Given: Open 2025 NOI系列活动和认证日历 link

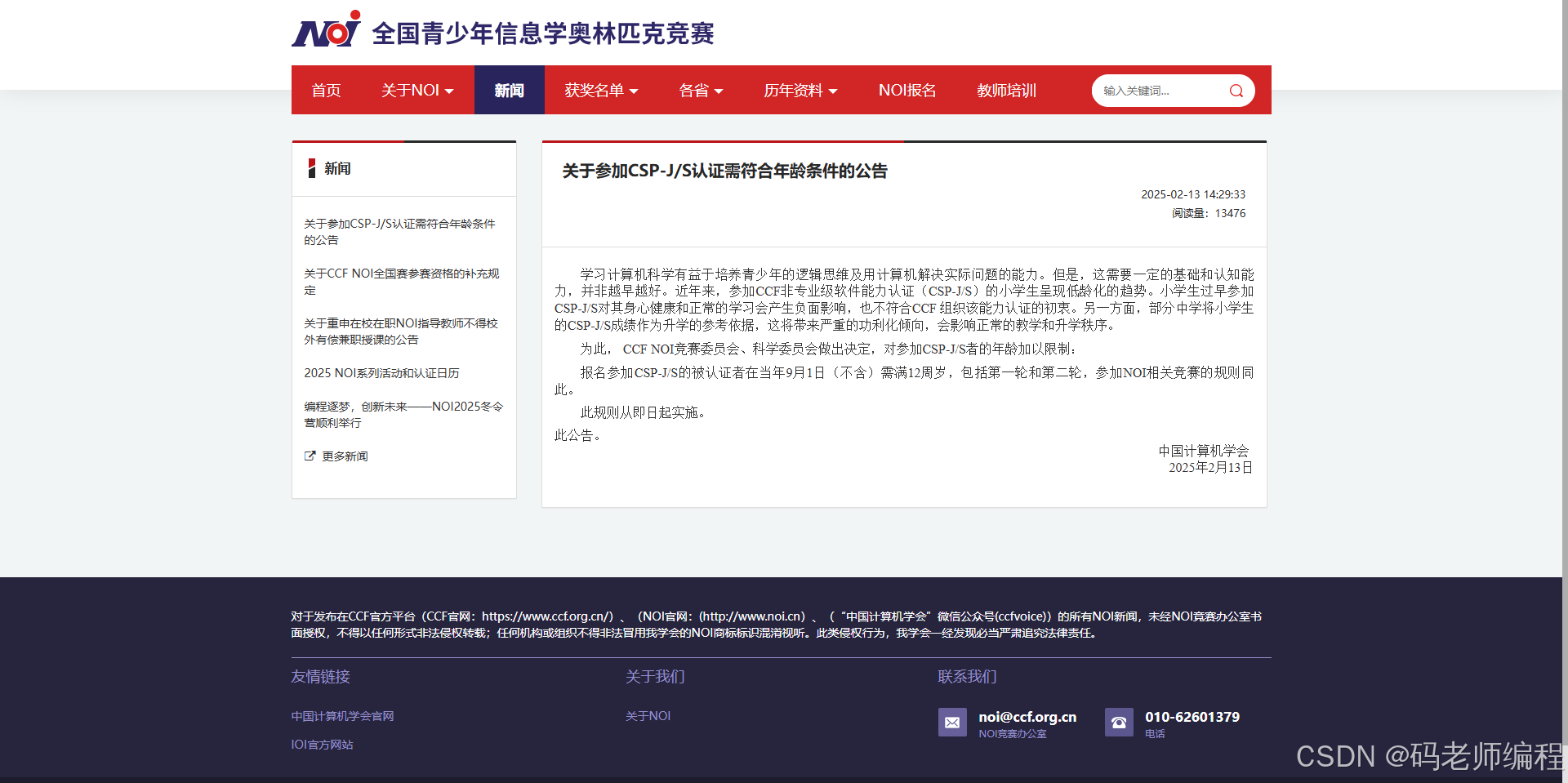Looking at the screenshot, I should point(381,373).
